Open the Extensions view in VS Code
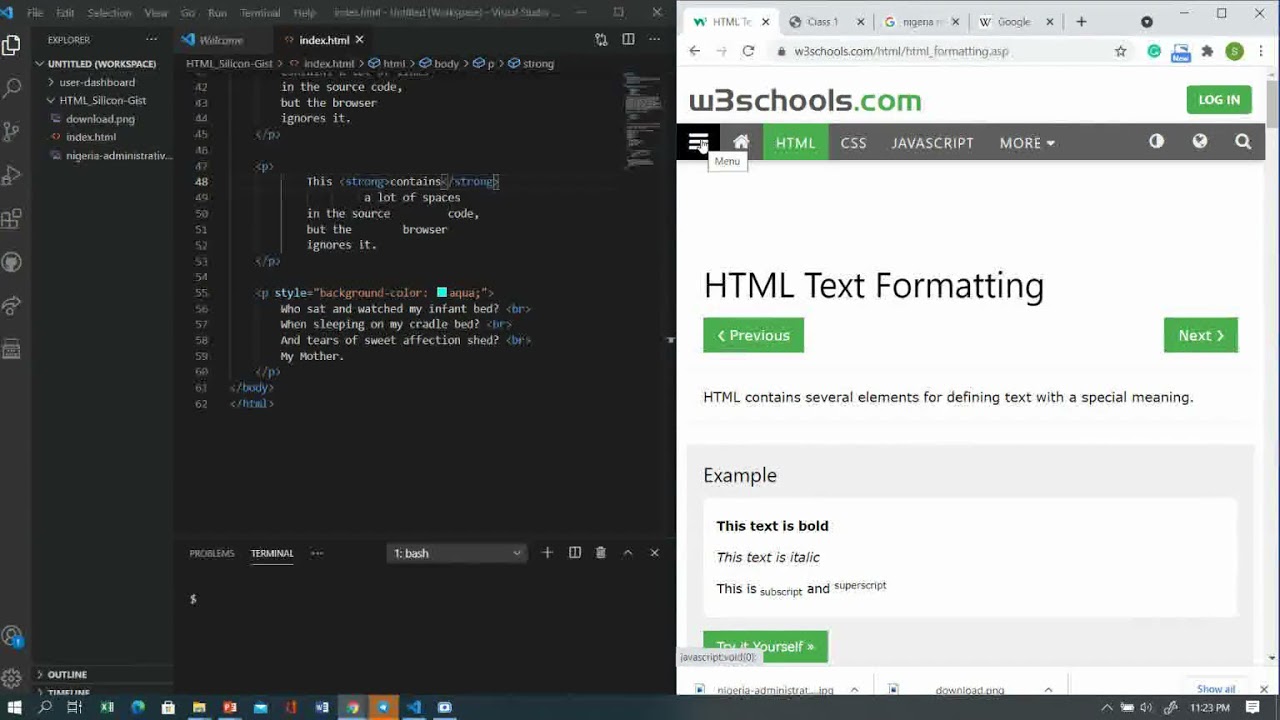Viewport: 1280px width, 720px height. pyautogui.click(x=12, y=218)
